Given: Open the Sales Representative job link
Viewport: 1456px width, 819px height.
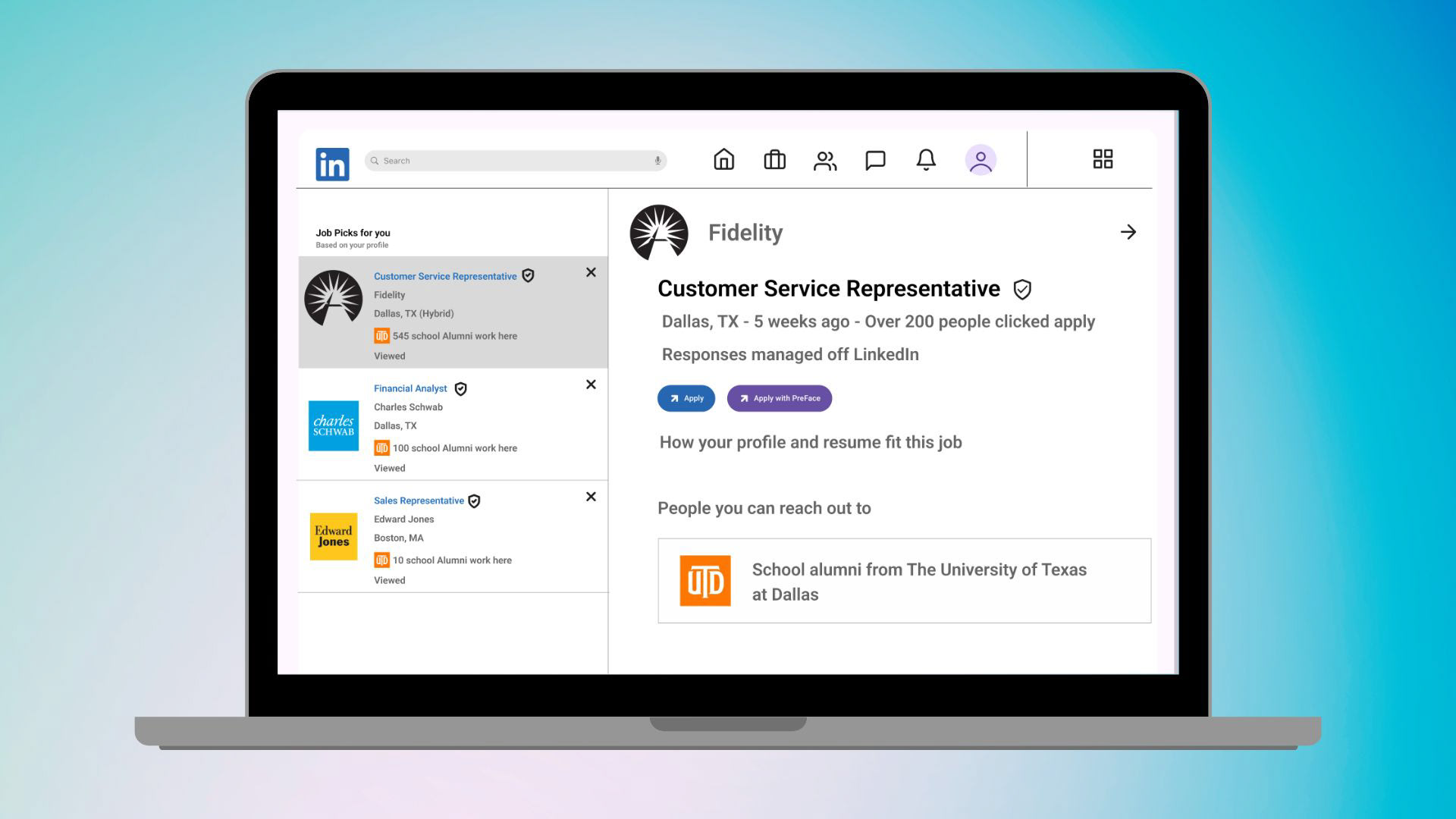Looking at the screenshot, I should coord(419,500).
